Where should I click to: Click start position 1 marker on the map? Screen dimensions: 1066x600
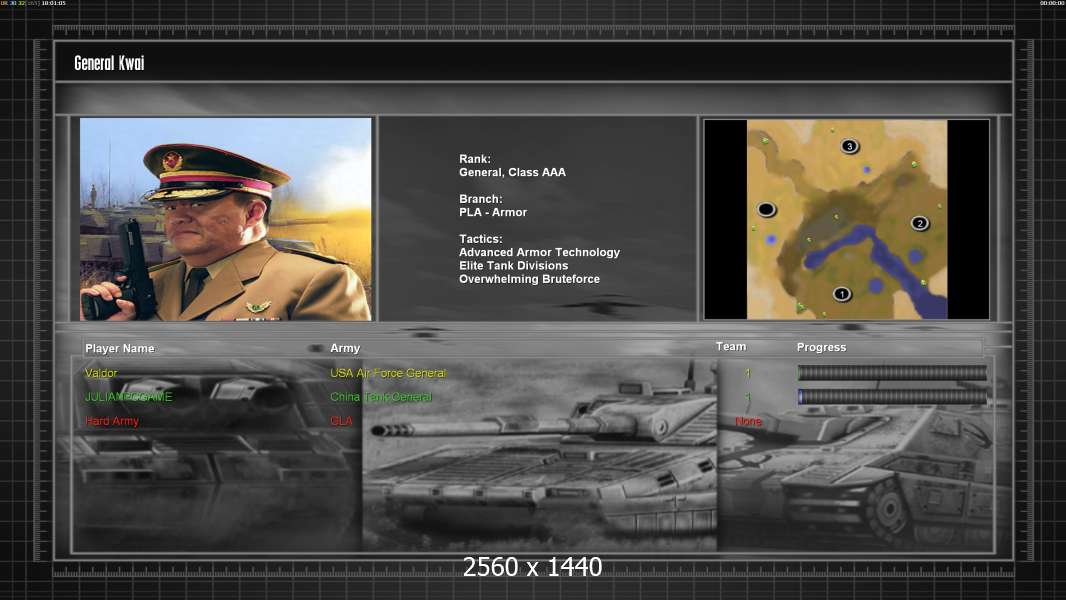842,294
